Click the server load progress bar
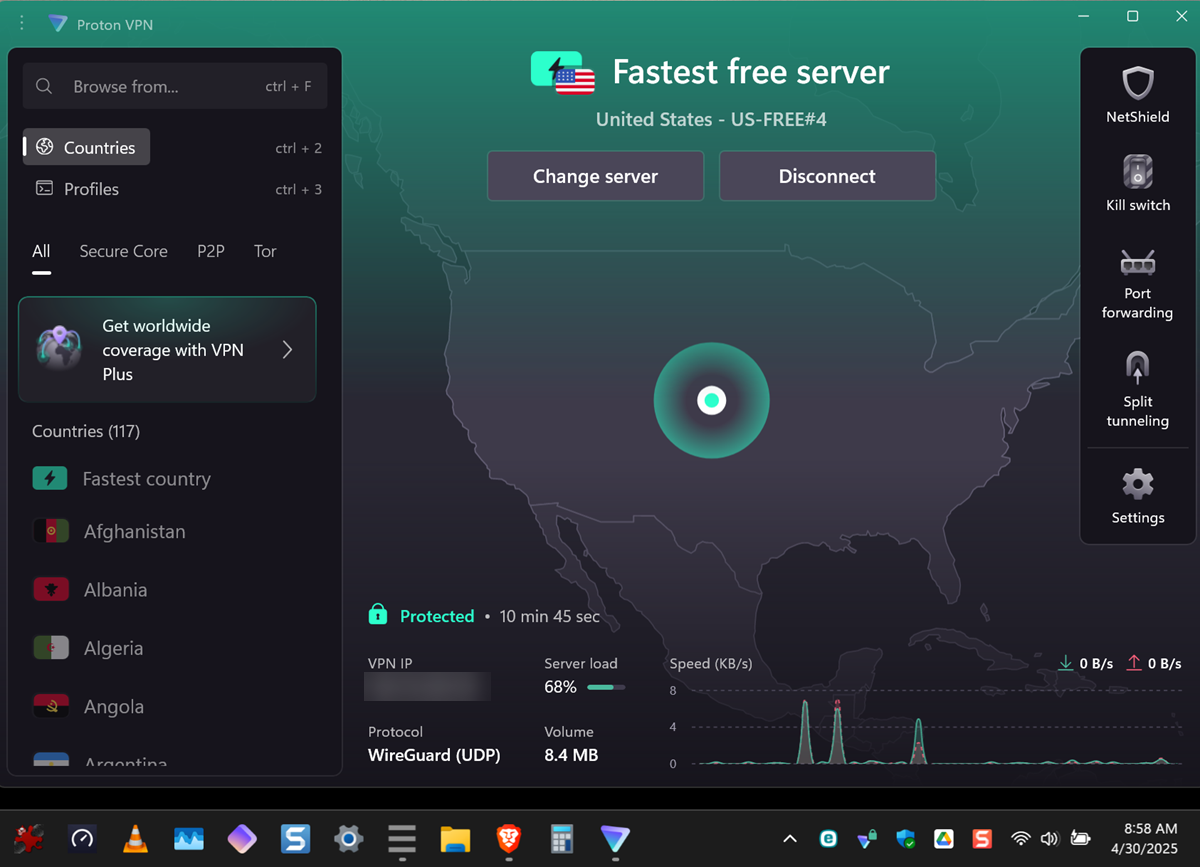This screenshot has height=867, width=1200. click(606, 687)
